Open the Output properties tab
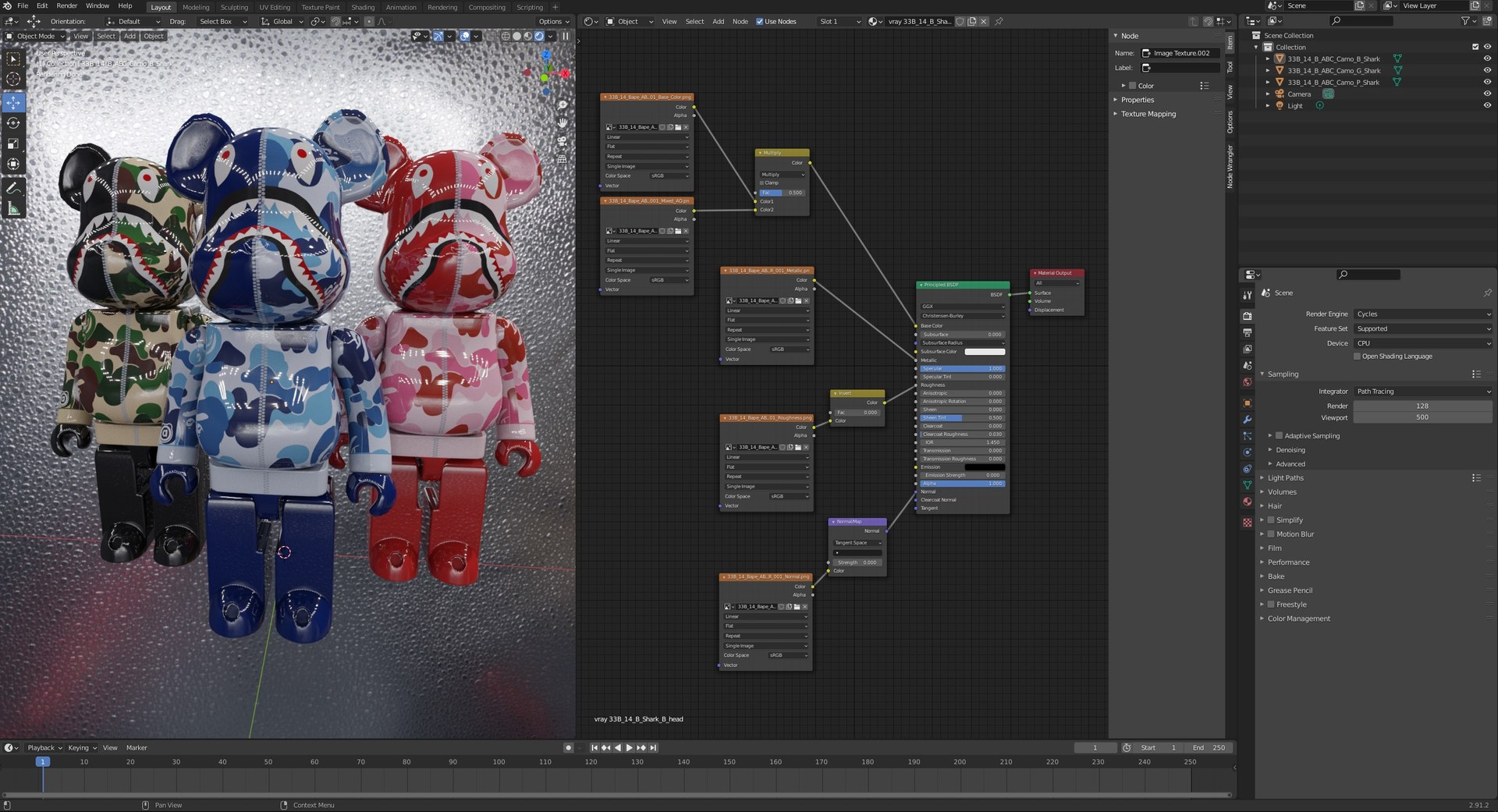This screenshot has height=812, width=1498. [1248, 332]
